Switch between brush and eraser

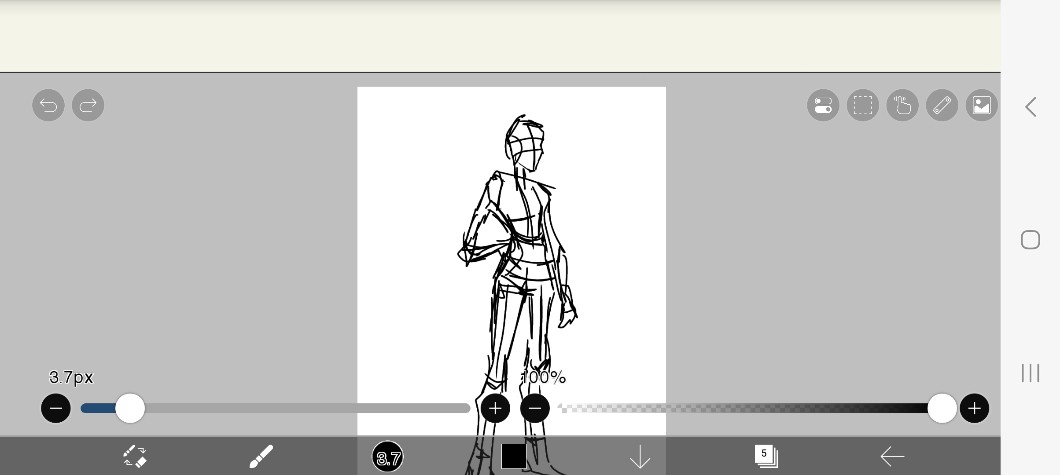point(135,457)
